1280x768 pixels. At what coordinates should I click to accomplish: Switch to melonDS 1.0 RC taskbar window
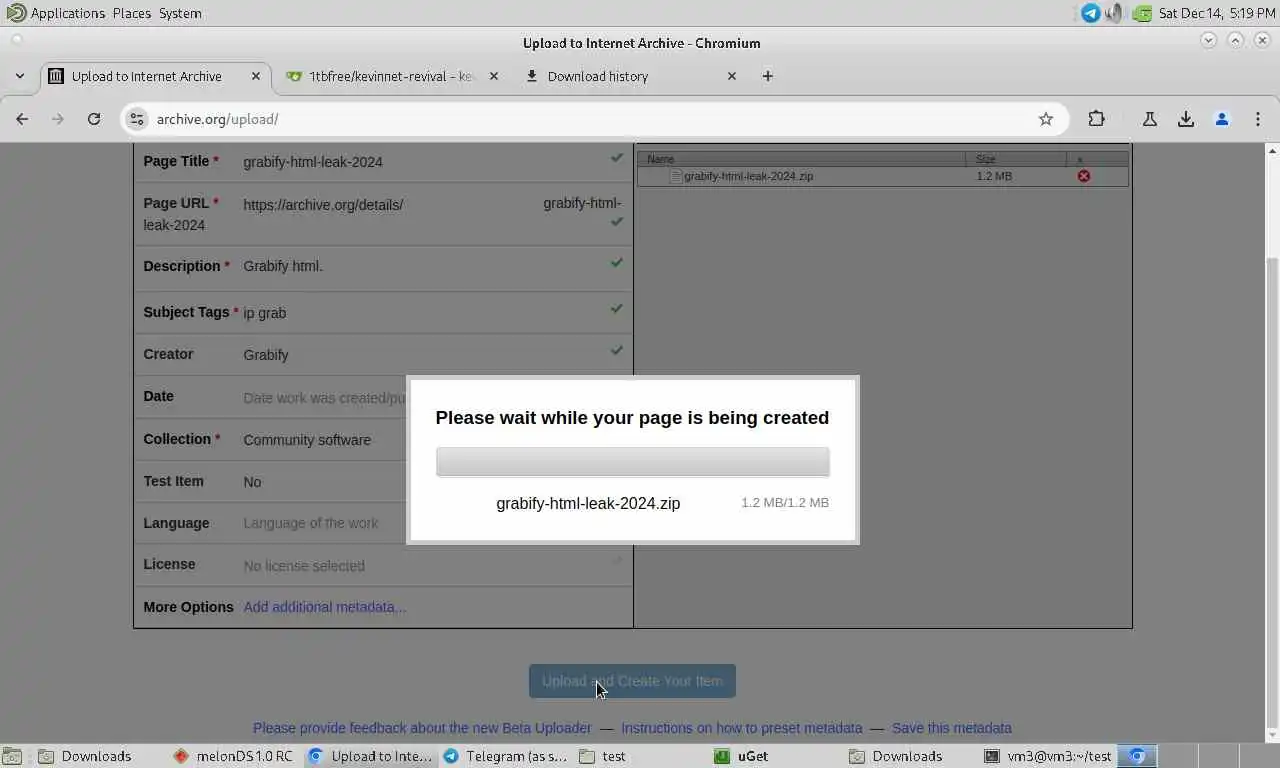(233, 756)
